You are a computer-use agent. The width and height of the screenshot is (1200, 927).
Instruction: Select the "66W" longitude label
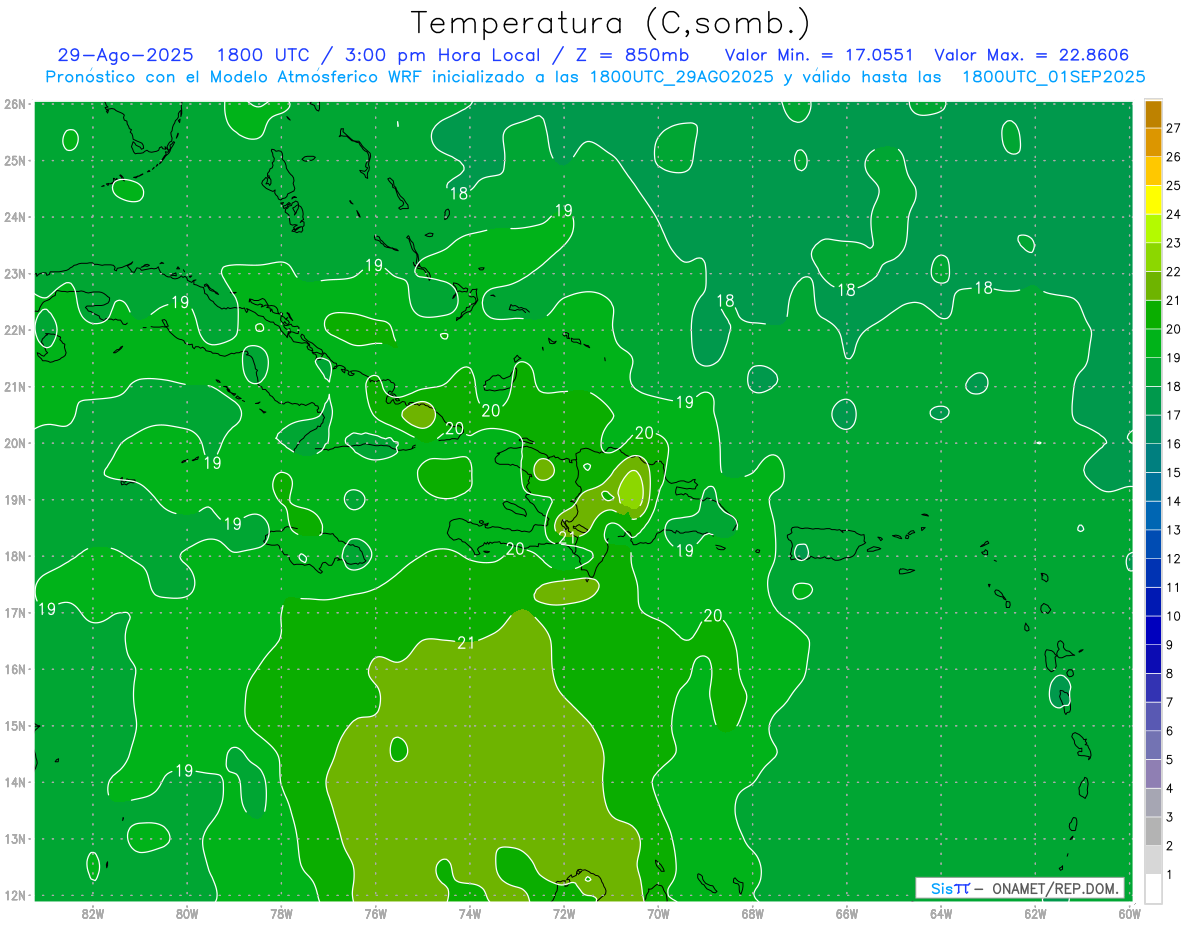(x=847, y=912)
